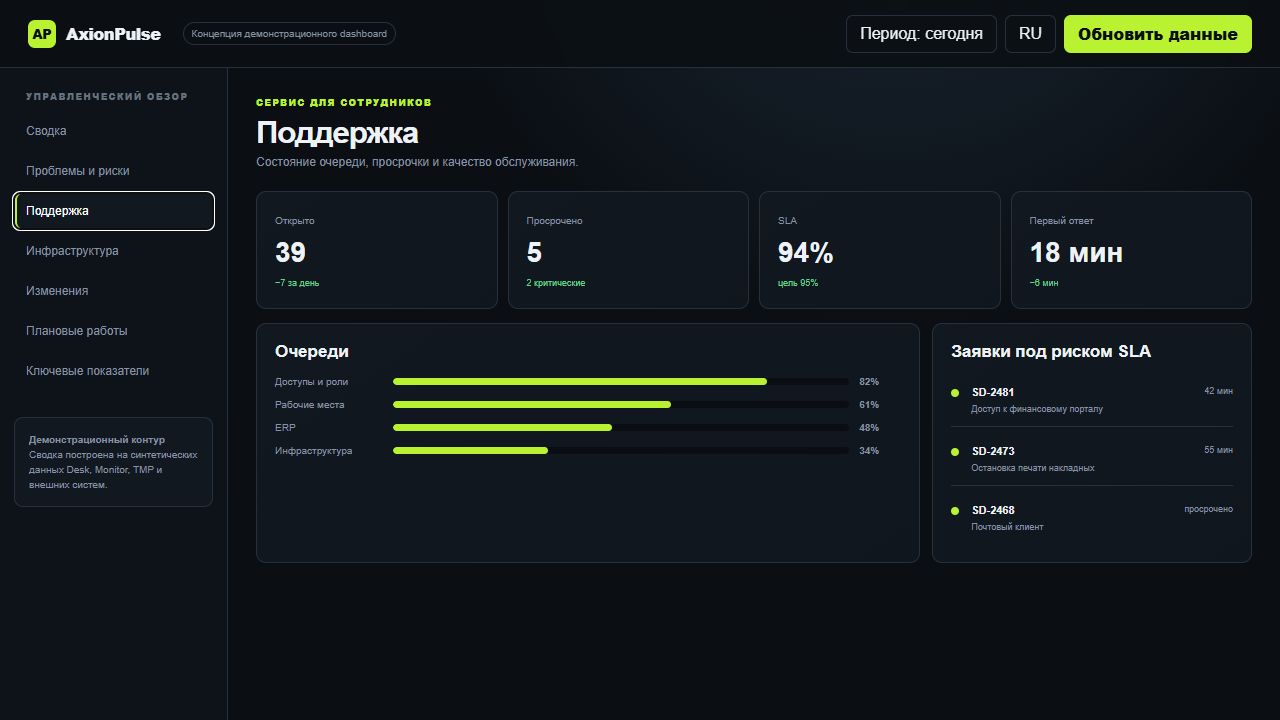
Task: Click the Очереди panel heading
Action: point(312,351)
